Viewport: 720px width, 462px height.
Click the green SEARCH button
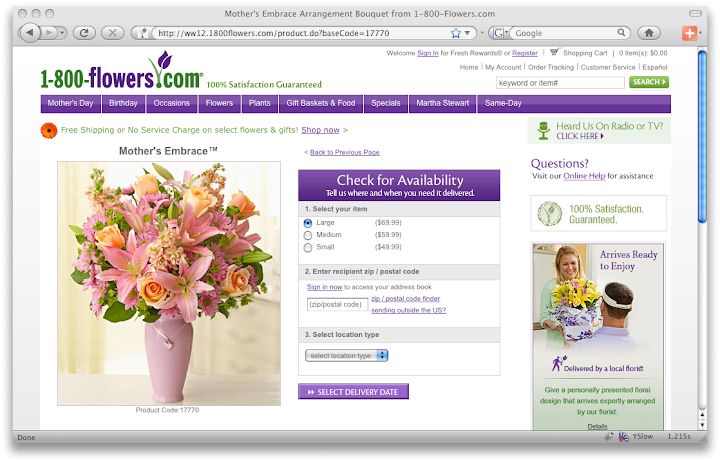[649, 82]
